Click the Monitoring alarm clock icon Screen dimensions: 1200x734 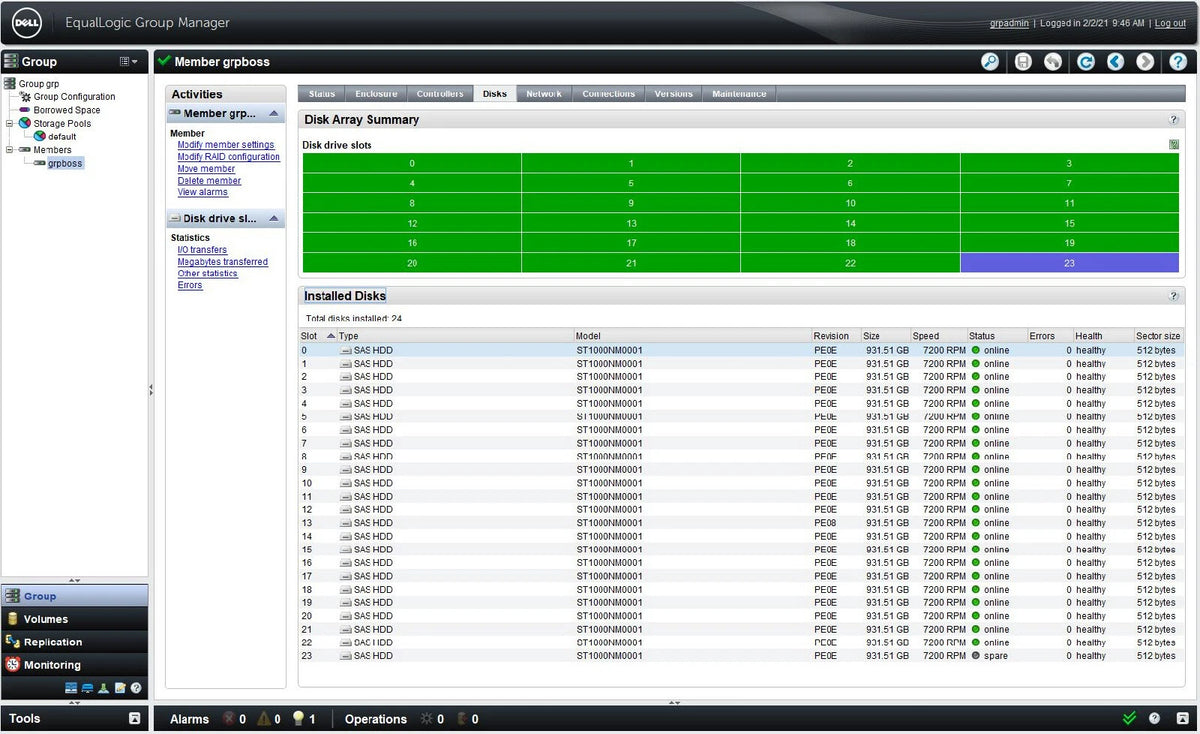(x=13, y=664)
